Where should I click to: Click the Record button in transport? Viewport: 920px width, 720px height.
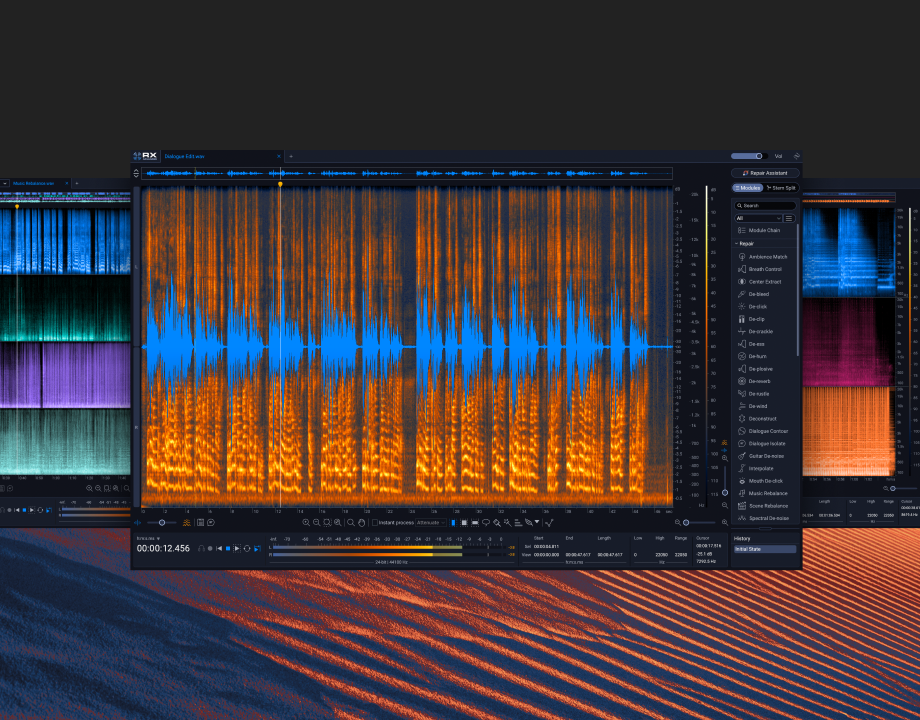tap(210, 549)
